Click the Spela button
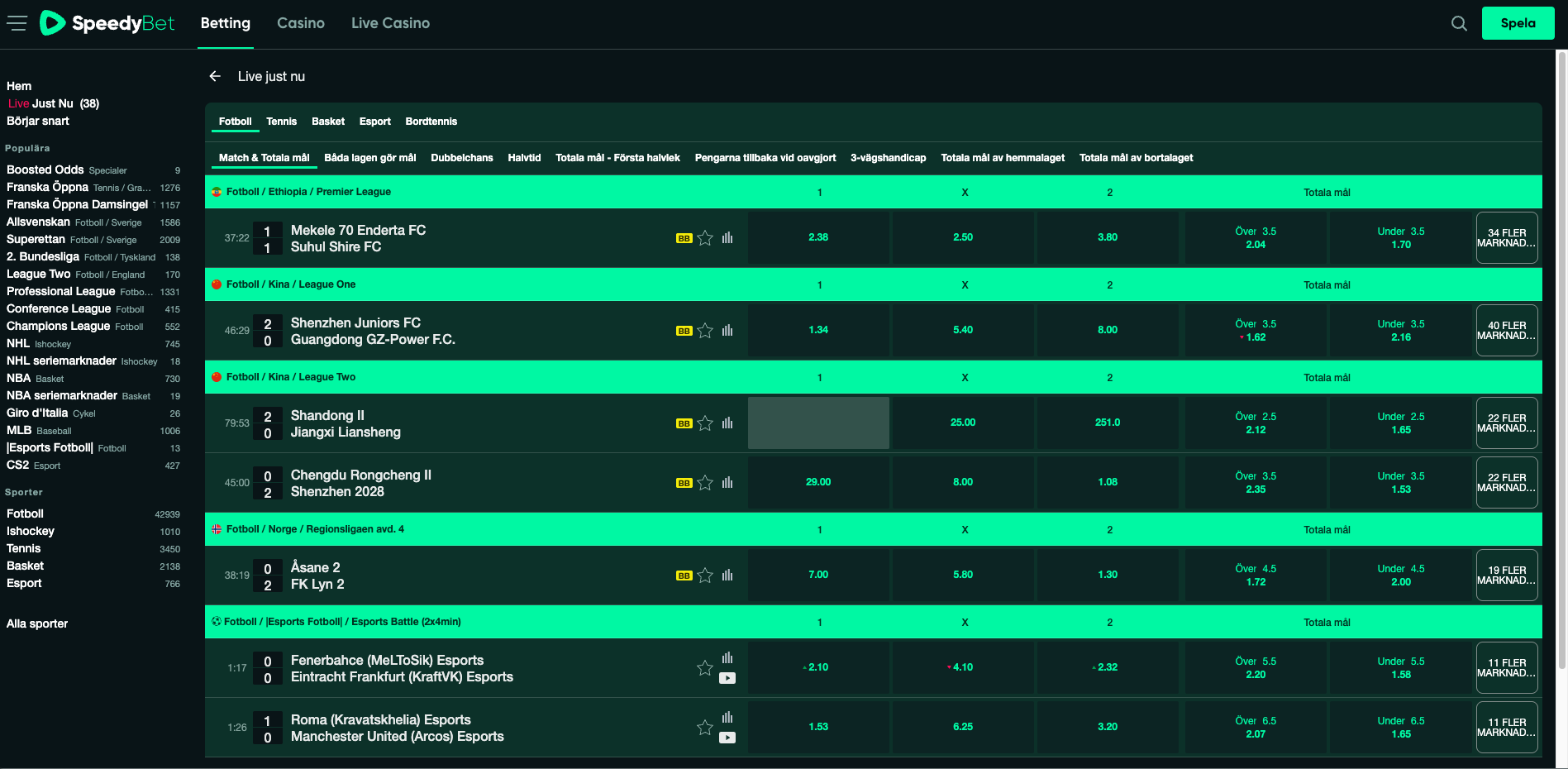The width and height of the screenshot is (1568, 769). point(1518,23)
